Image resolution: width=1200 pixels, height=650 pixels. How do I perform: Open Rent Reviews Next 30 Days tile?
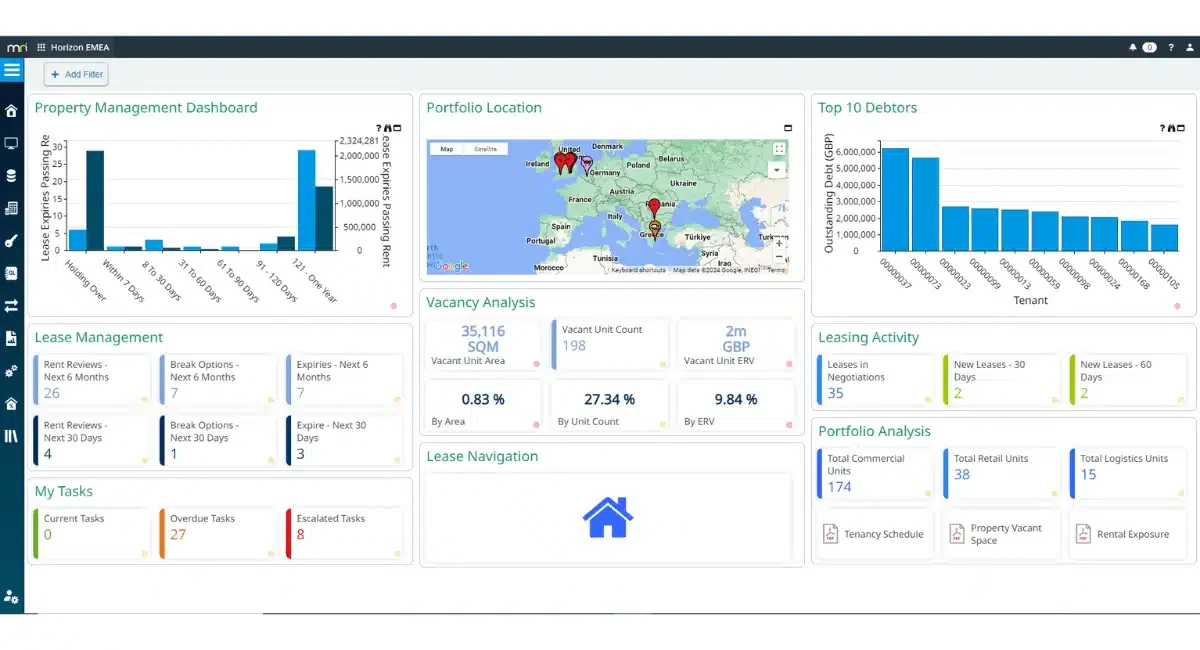[x=92, y=440]
